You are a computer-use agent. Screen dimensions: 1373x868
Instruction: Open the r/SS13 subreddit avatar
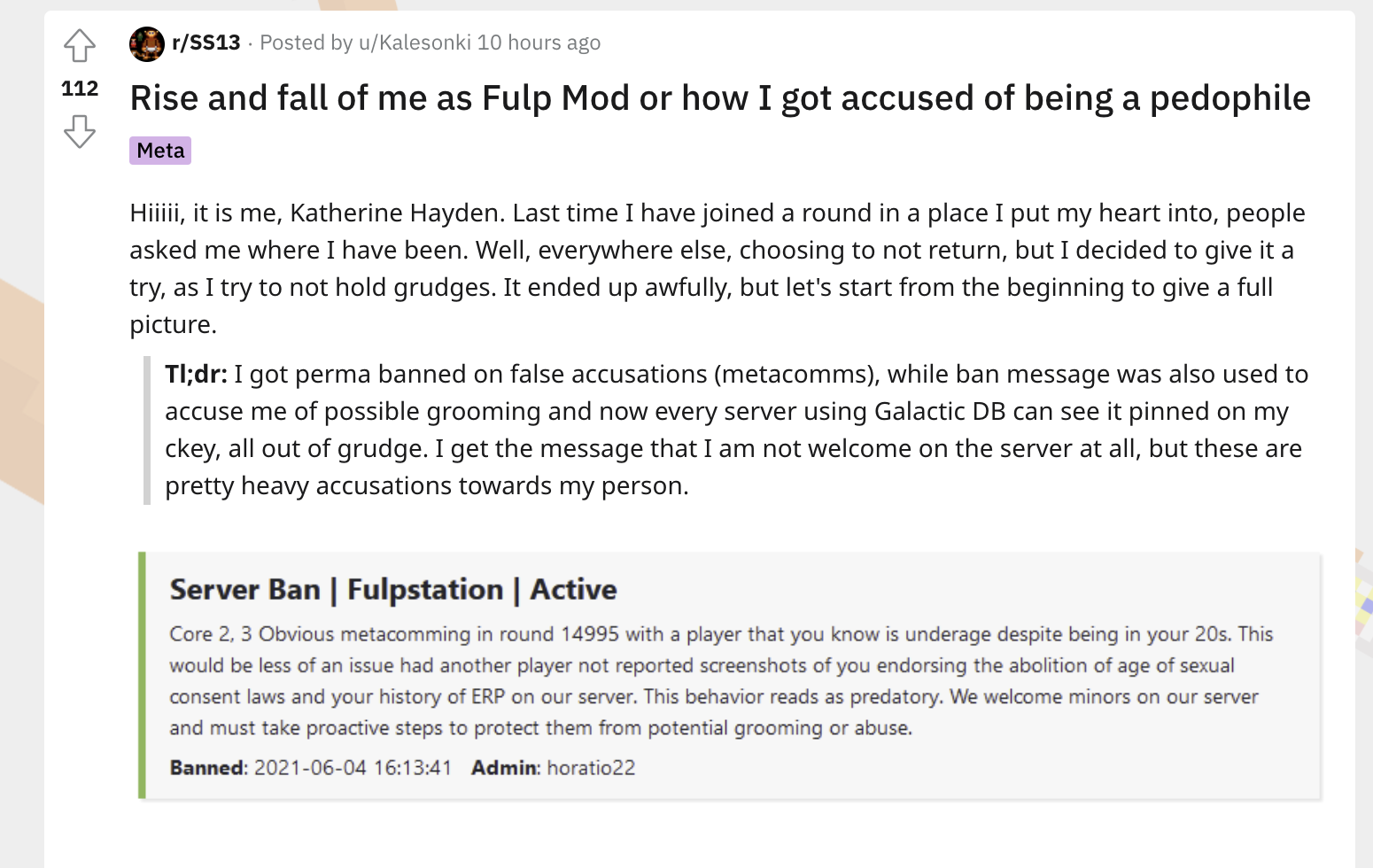[x=147, y=43]
